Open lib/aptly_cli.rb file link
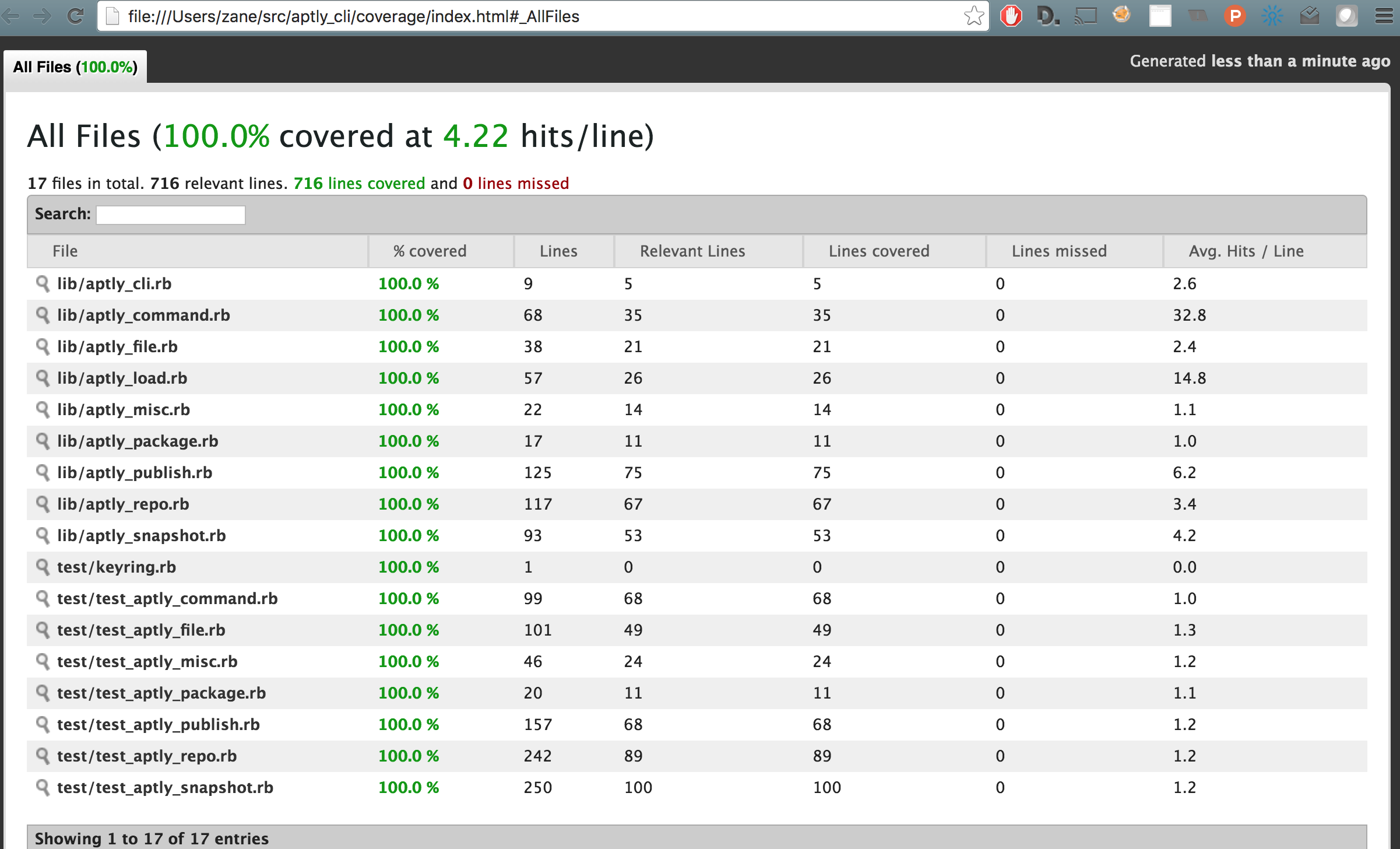This screenshot has width=1400, height=849. click(114, 284)
